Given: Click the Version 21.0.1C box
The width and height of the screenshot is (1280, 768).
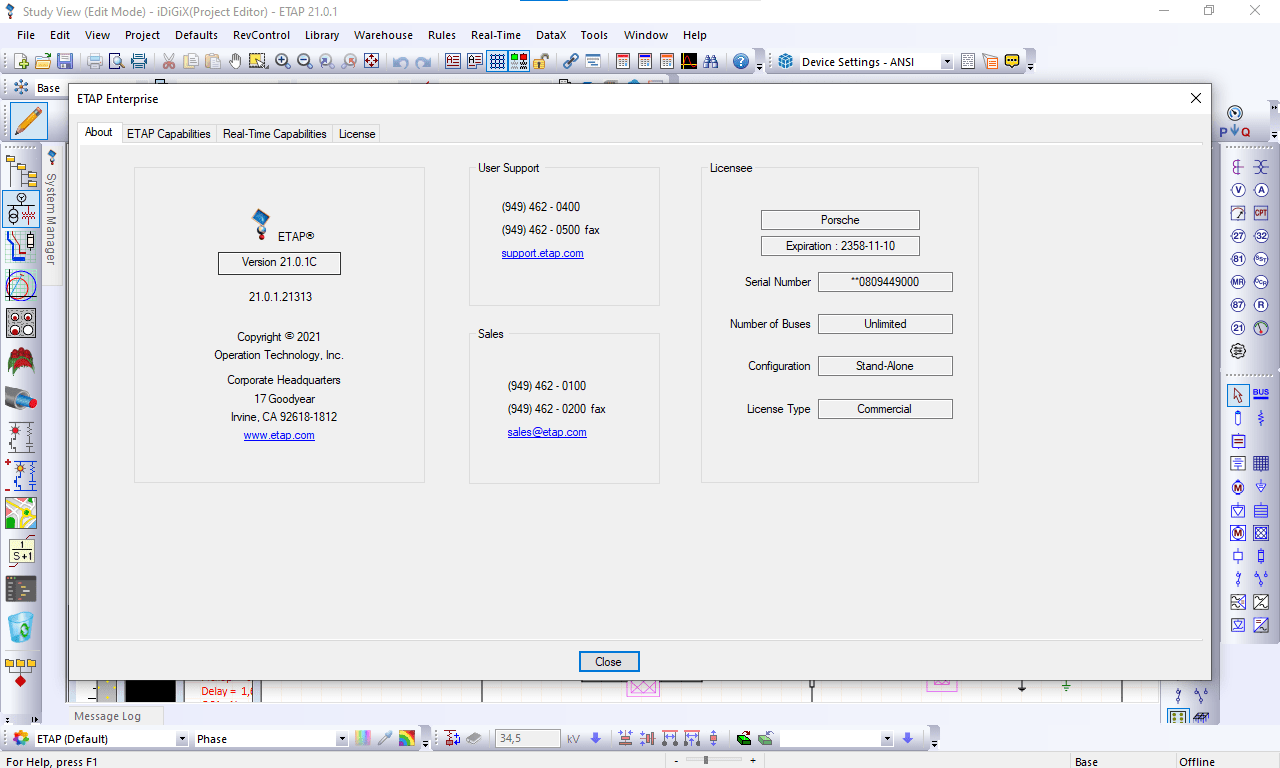Looking at the screenshot, I should tap(279, 263).
